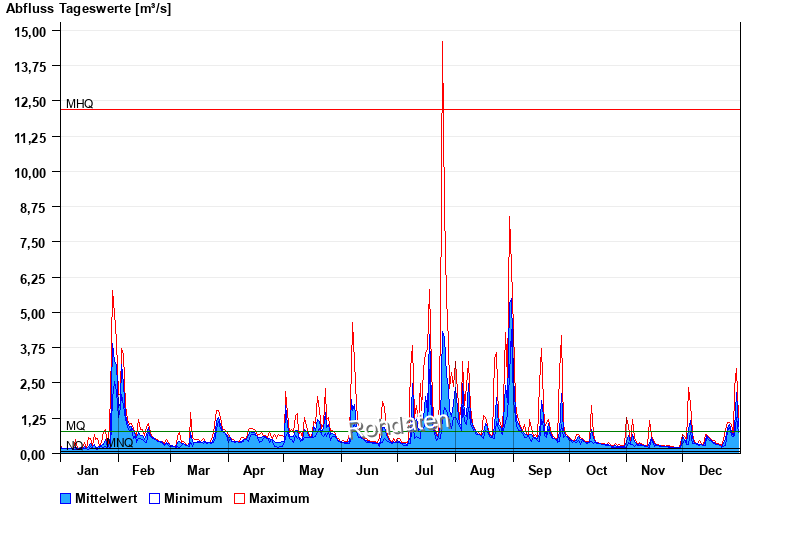Viewport: 800px width, 550px height.
Task: Click the Apr label on the time axis
Action: click(x=254, y=470)
